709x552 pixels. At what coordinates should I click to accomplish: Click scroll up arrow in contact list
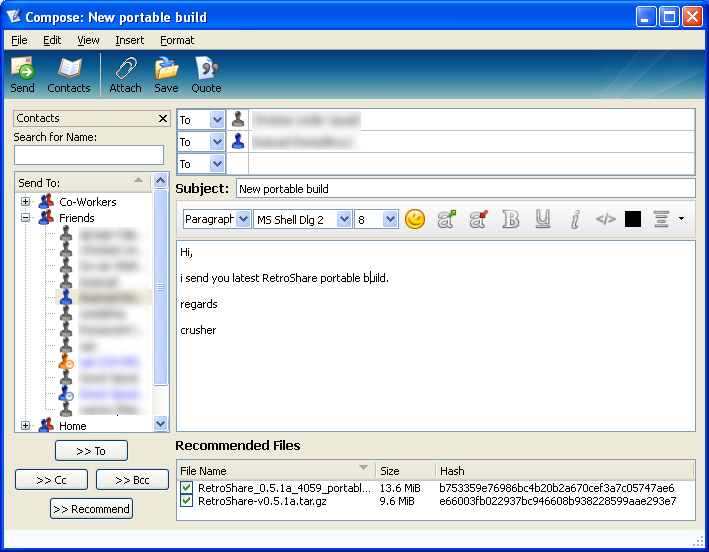click(161, 181)
